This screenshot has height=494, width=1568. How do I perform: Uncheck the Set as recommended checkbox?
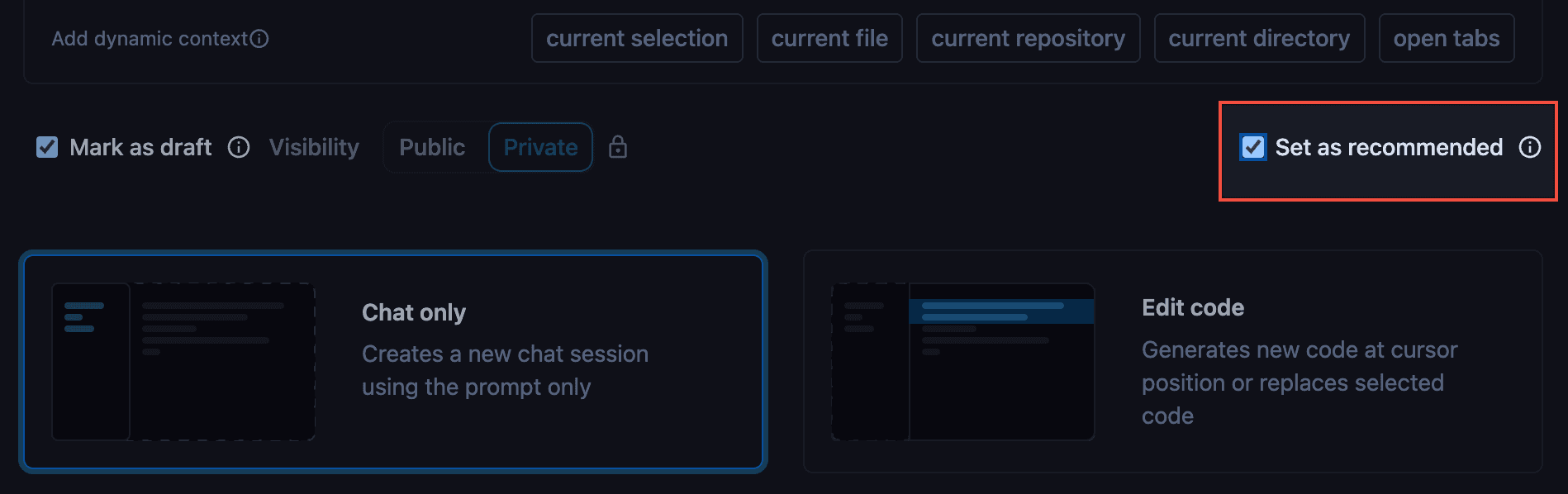coord(1253,147)
